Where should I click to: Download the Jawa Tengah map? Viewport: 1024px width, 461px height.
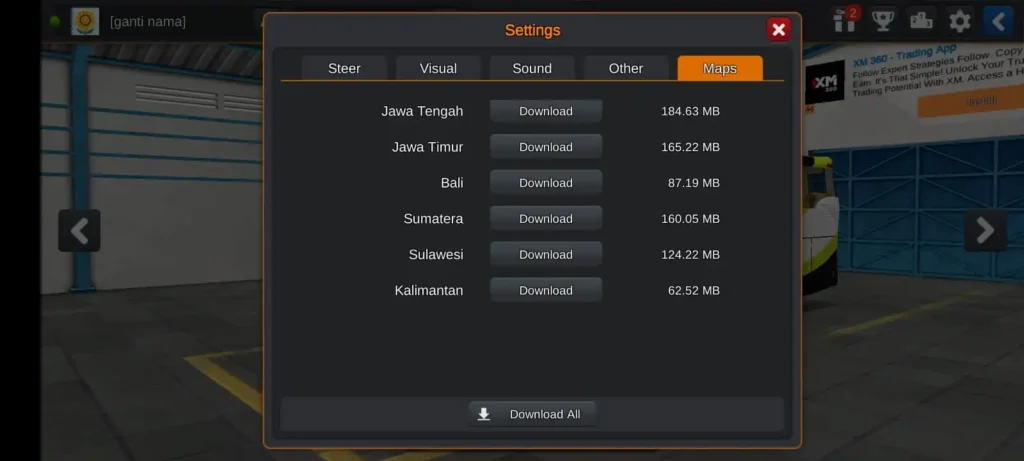click(546, 111)
